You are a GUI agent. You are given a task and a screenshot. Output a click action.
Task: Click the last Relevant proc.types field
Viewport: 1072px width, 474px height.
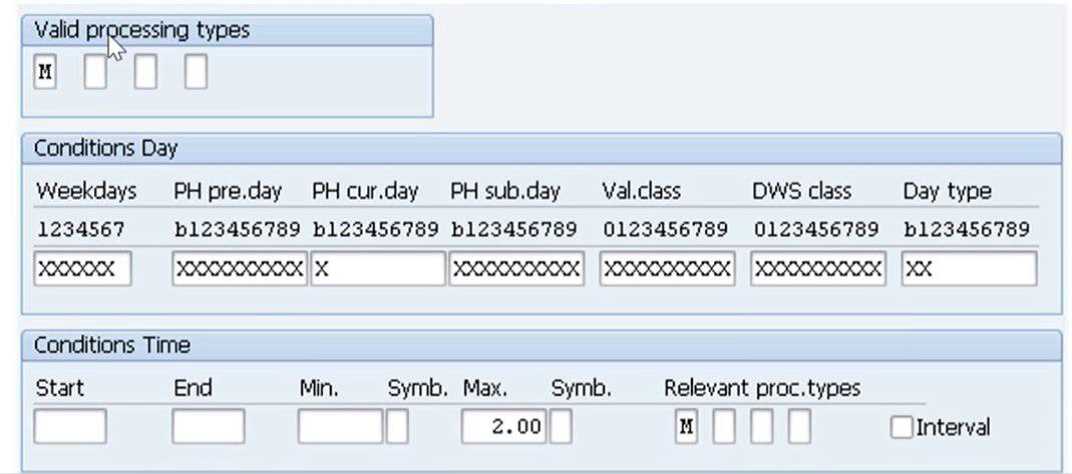pos(799,427)
